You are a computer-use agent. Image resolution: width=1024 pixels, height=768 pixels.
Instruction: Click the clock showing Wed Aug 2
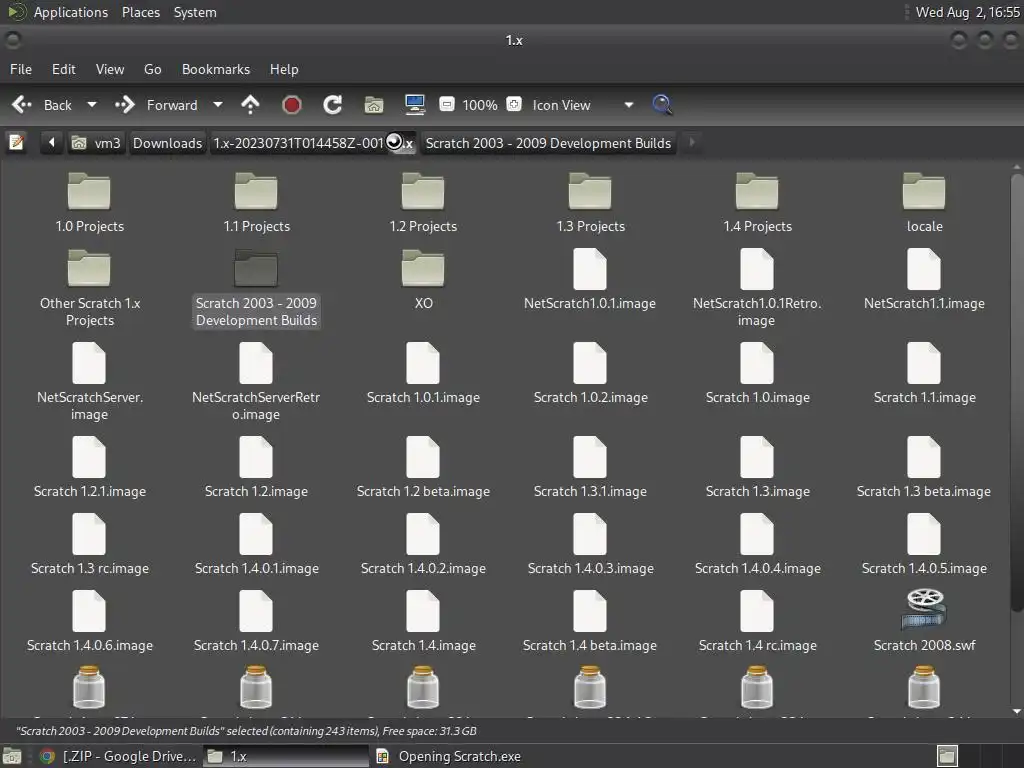pos(967,12)
